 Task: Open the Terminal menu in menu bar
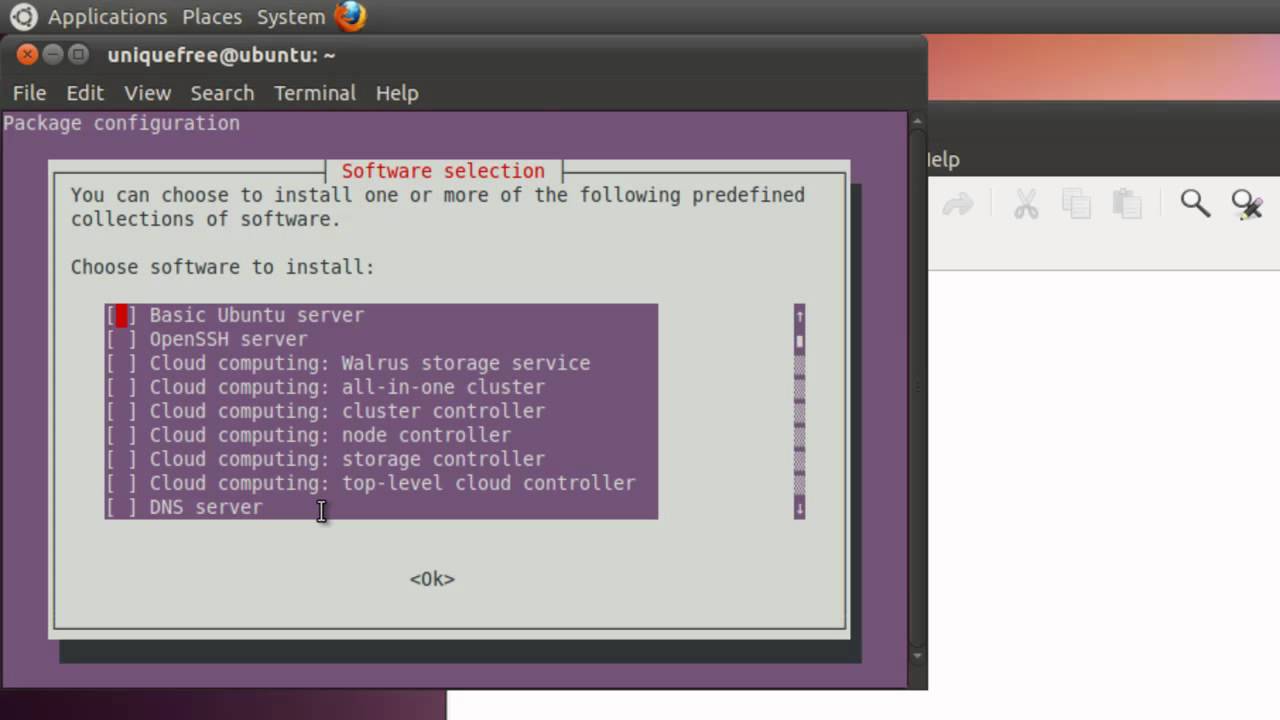click(315, 93)
